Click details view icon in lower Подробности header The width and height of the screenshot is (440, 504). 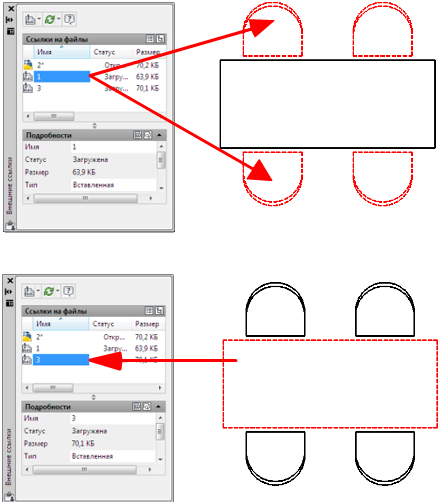pyautogui.click(x=137, y=406)
